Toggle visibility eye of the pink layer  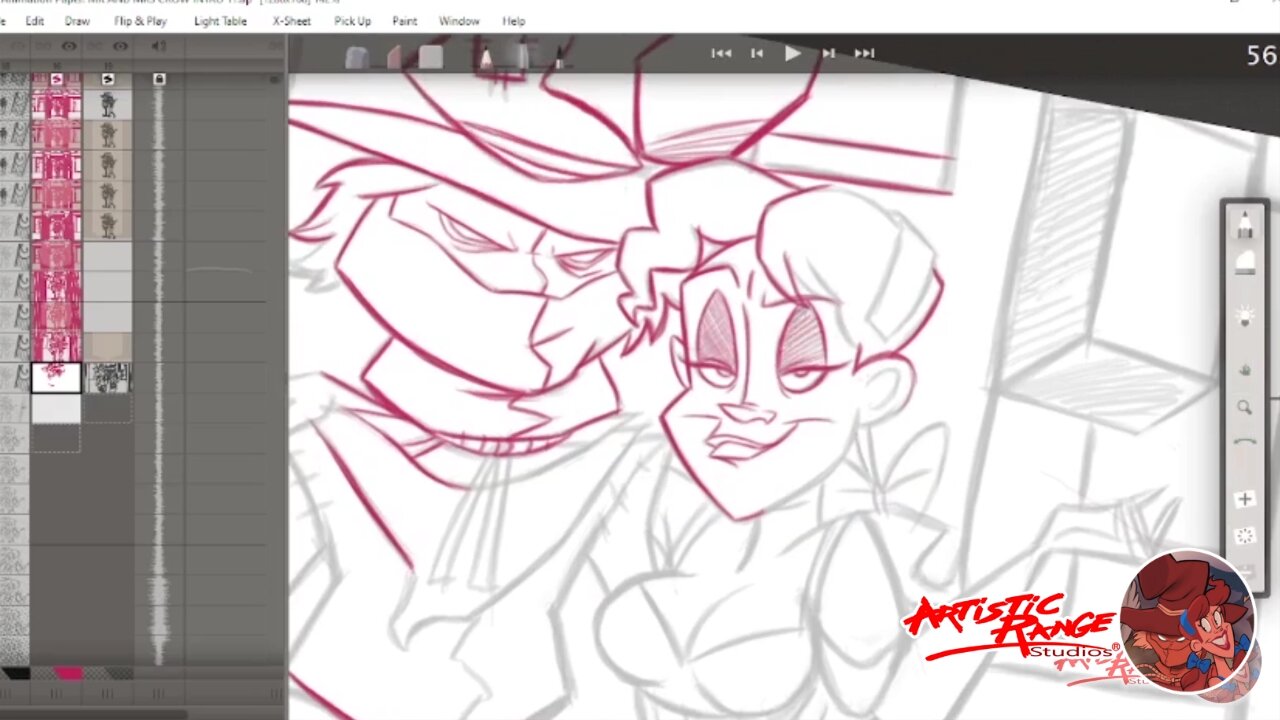tap(69, 47)
